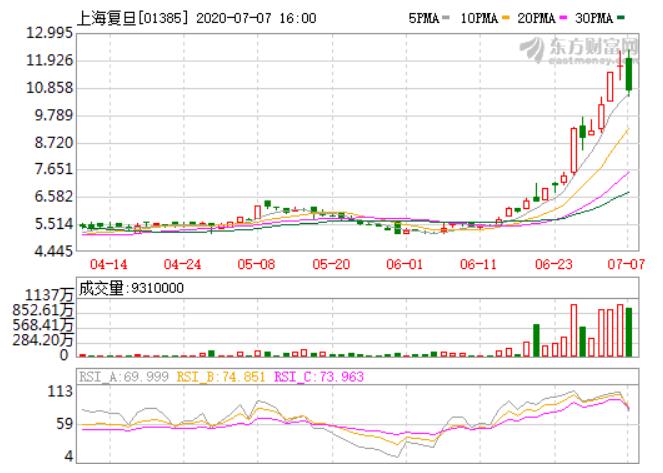Click the date label 06-11
This screenshot has width=663, height=473.
(479, 265)
